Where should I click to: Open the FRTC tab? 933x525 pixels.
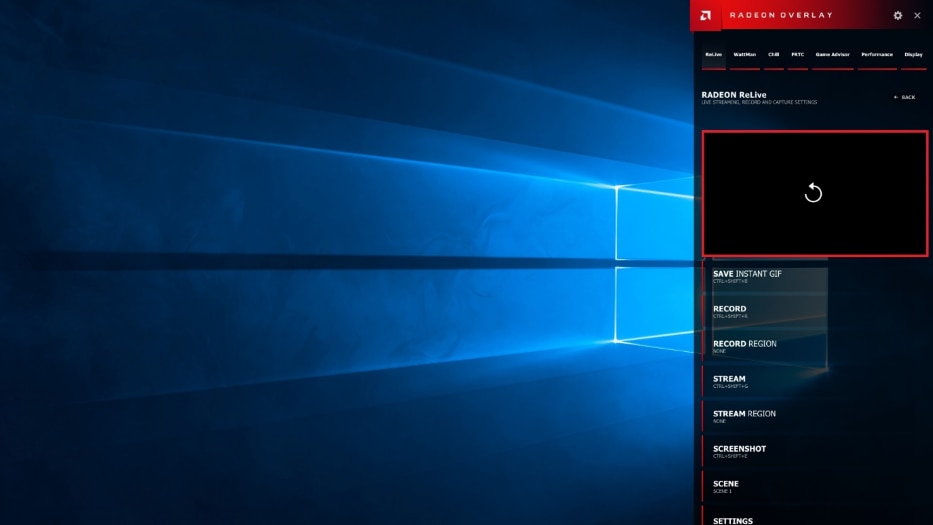point(797,55)
